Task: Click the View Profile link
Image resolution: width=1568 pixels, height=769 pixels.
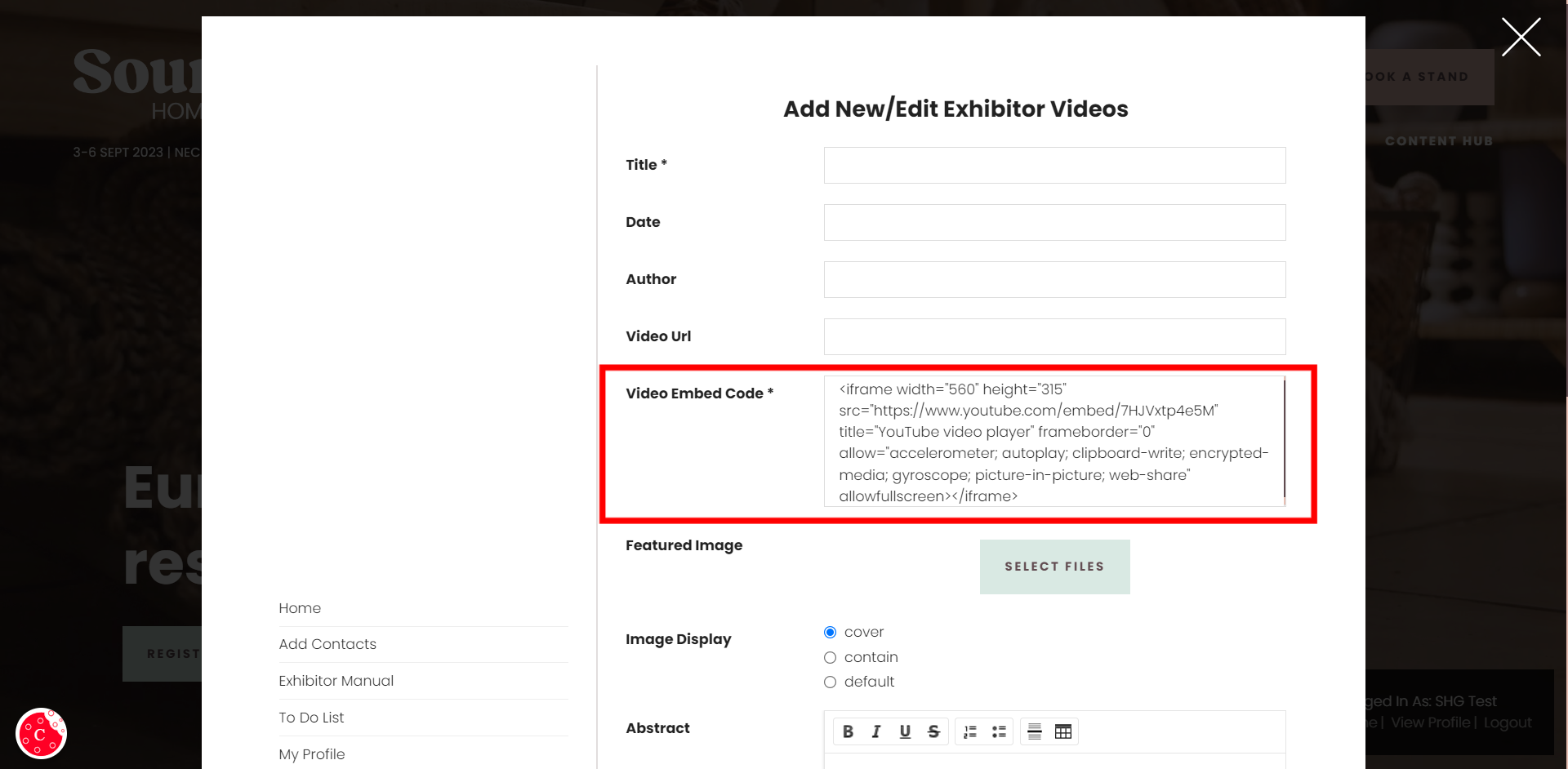Action: tap(1430, 722)
